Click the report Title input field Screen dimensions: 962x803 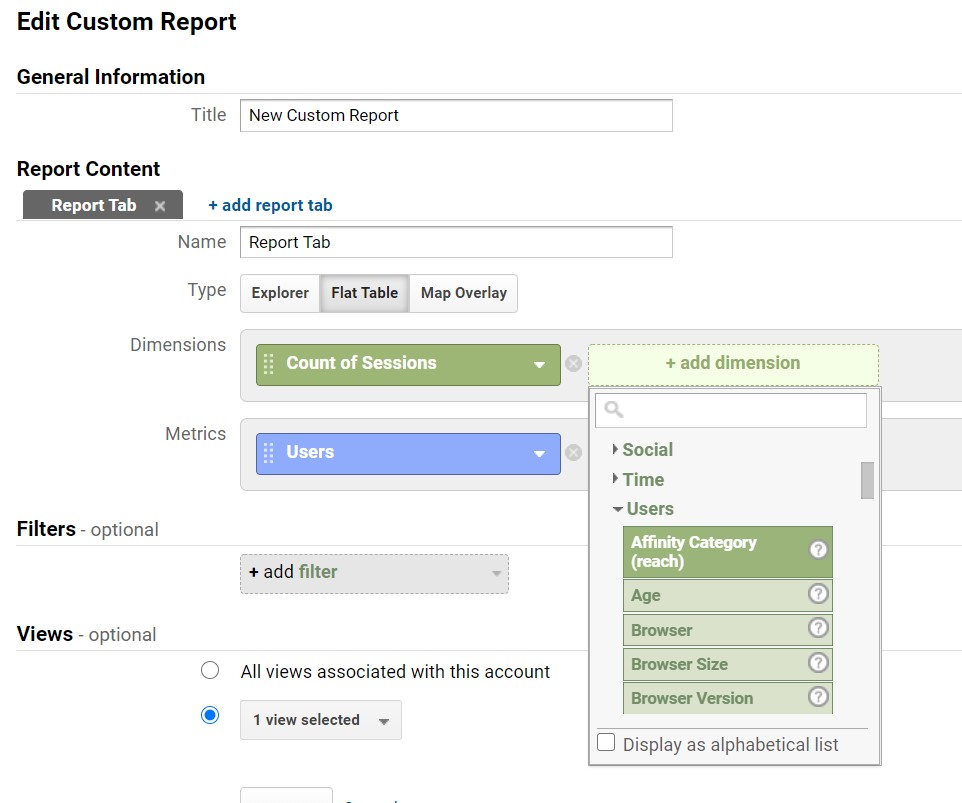click(x=456, y=115)
